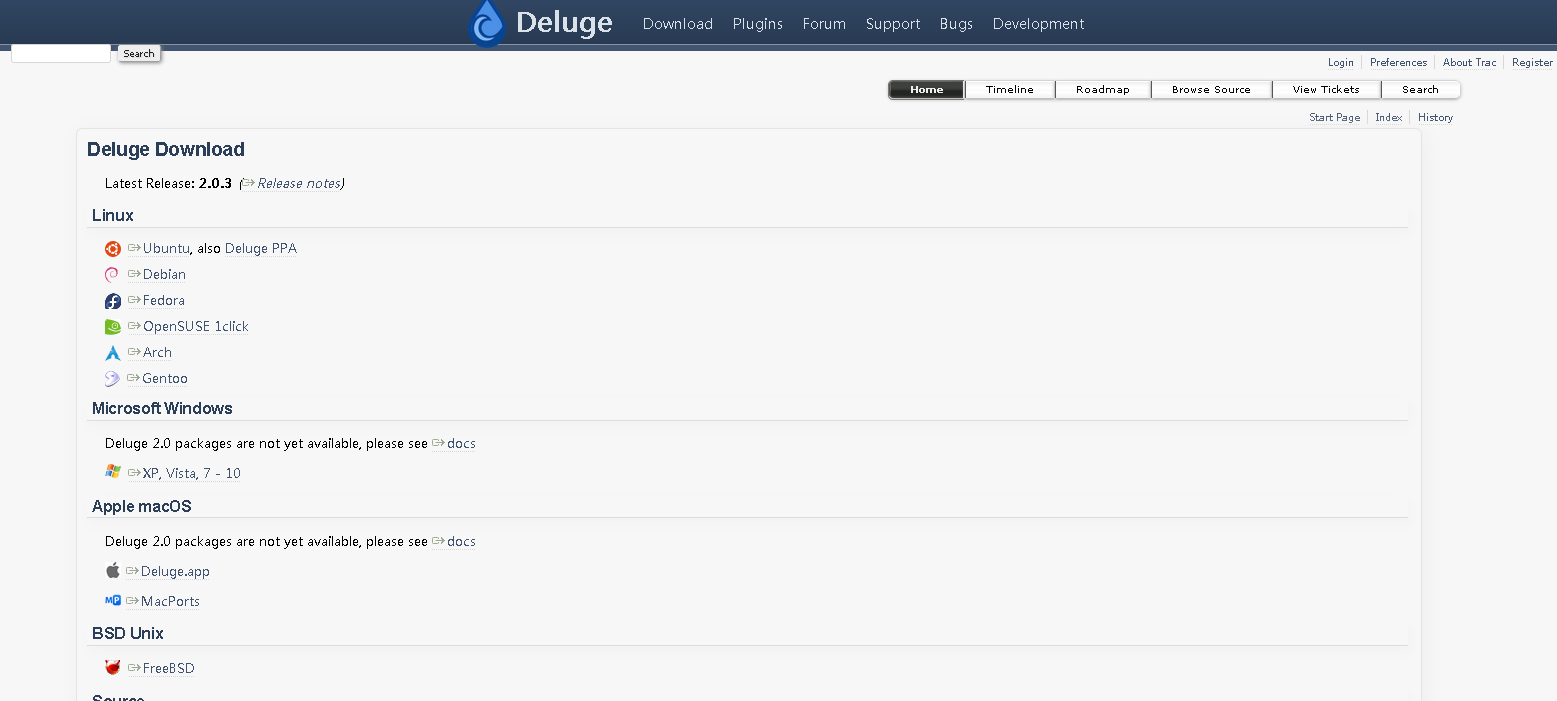Click the OpenSUSE chameleon icon

tap(113, 327)
